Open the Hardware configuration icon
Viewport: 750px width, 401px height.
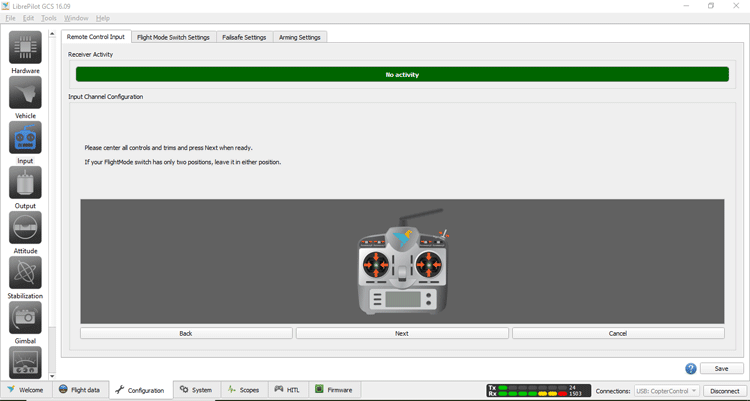pyautogui.click(x=25, y=47)
